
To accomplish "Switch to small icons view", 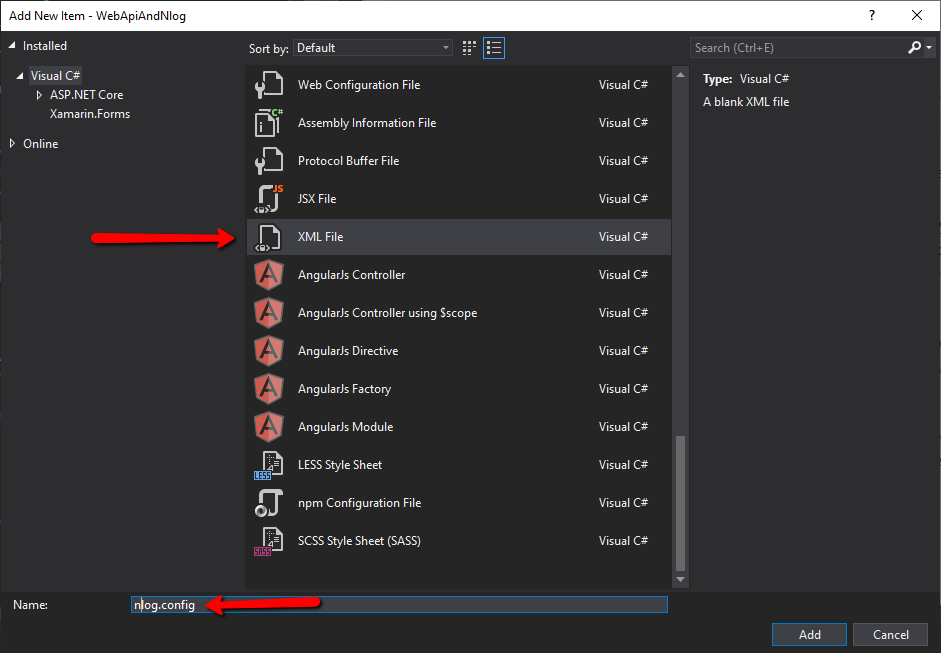I will [469, 48].
